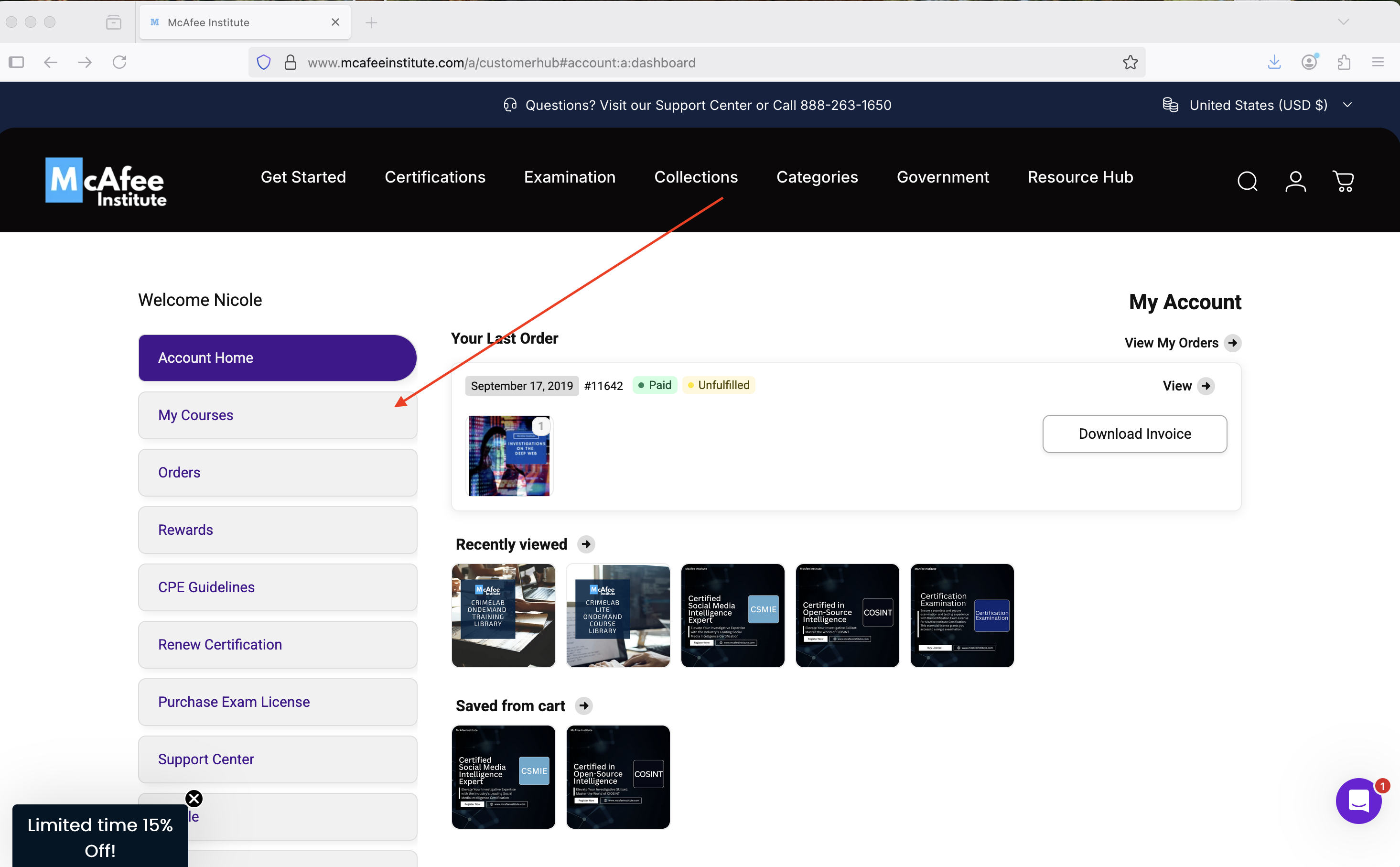
Task: Click the Firefox extensions puzzle icon
Action: 1344,62
